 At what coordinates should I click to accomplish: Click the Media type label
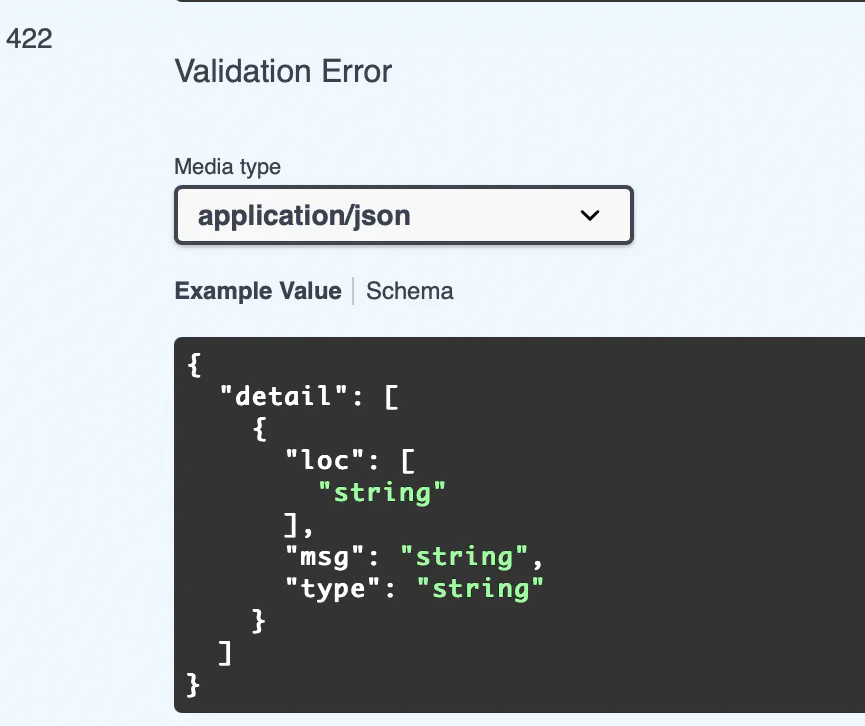(227, 167)
